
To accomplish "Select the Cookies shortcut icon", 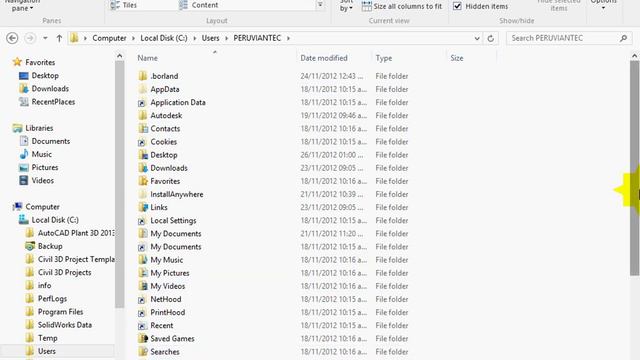I will [x=142, y=142].
